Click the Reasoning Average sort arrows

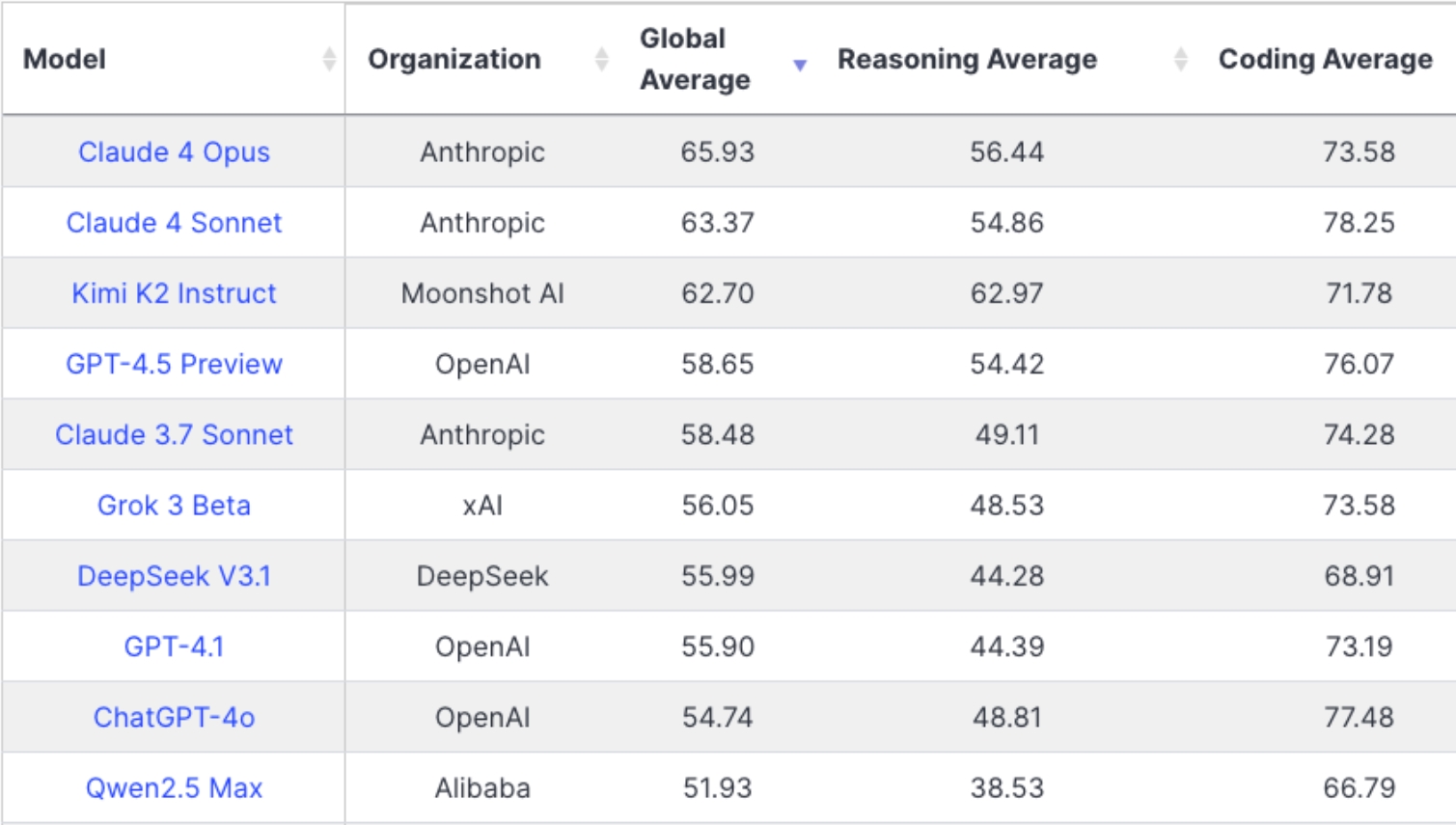point(1180,59)
